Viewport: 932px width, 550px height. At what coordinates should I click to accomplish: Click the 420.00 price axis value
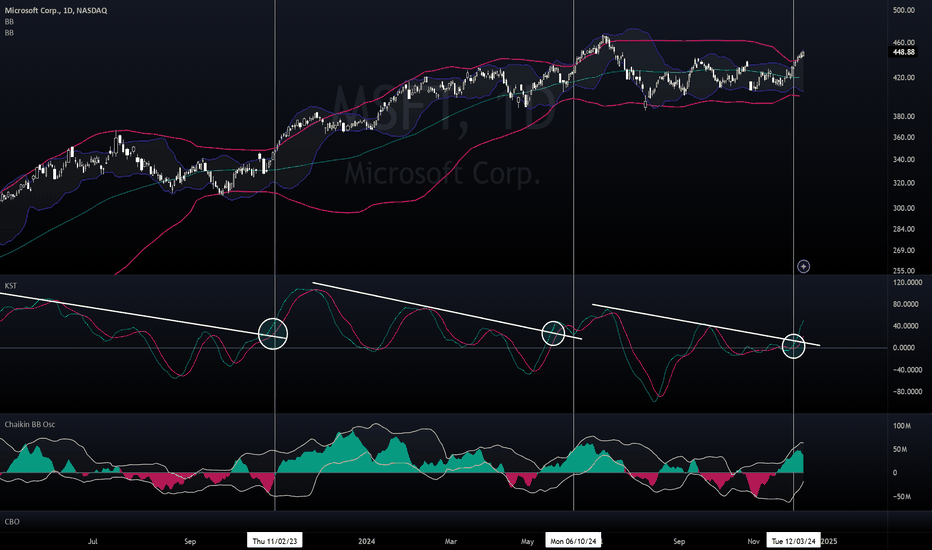(x=903, y=77)
